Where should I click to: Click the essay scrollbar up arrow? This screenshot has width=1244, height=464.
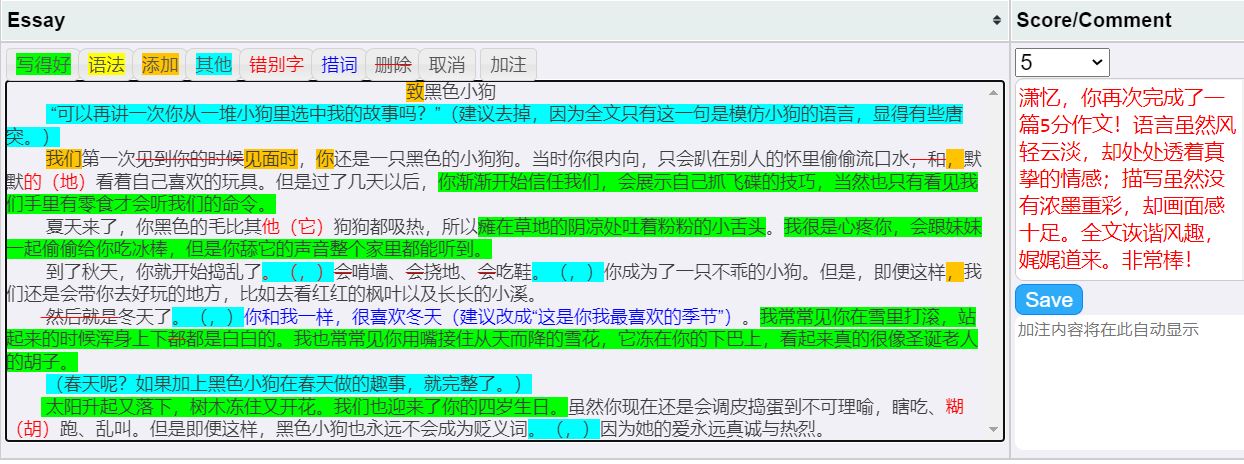[x=993, y=93]
